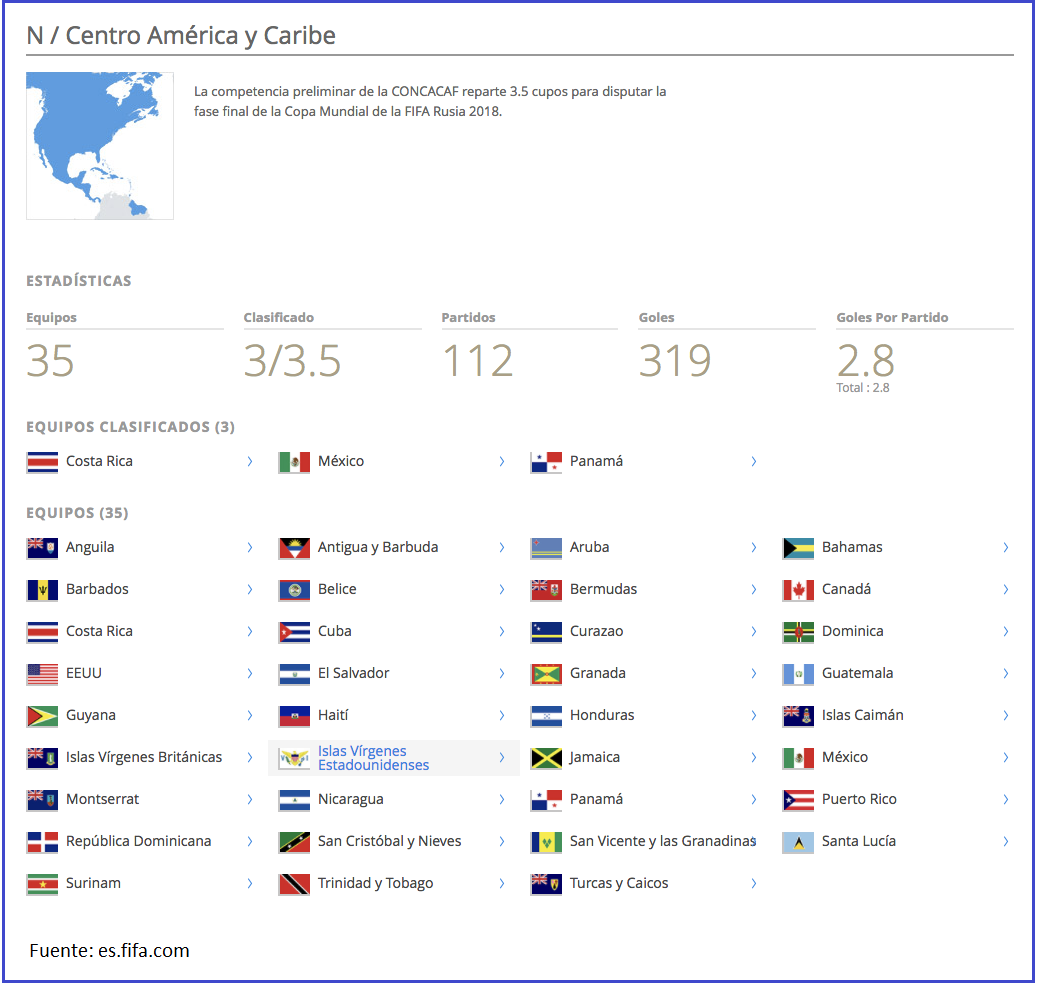Viewport: 1038px width, 988px height.
Task: Click the República Dominicana chevron arrow
Action: click(x=250, y=841)
